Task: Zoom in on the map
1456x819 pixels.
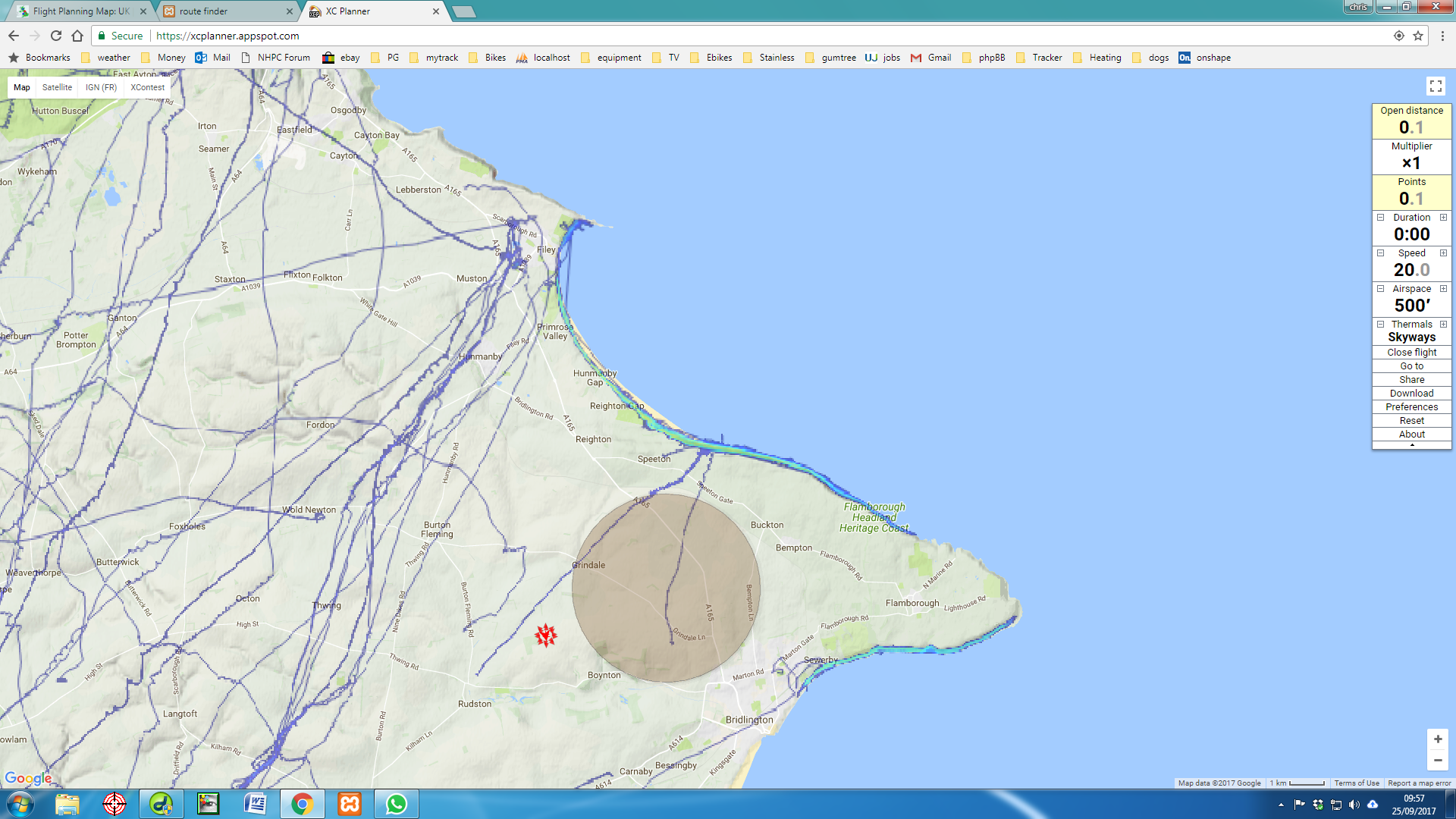Action: point(1437,739)
